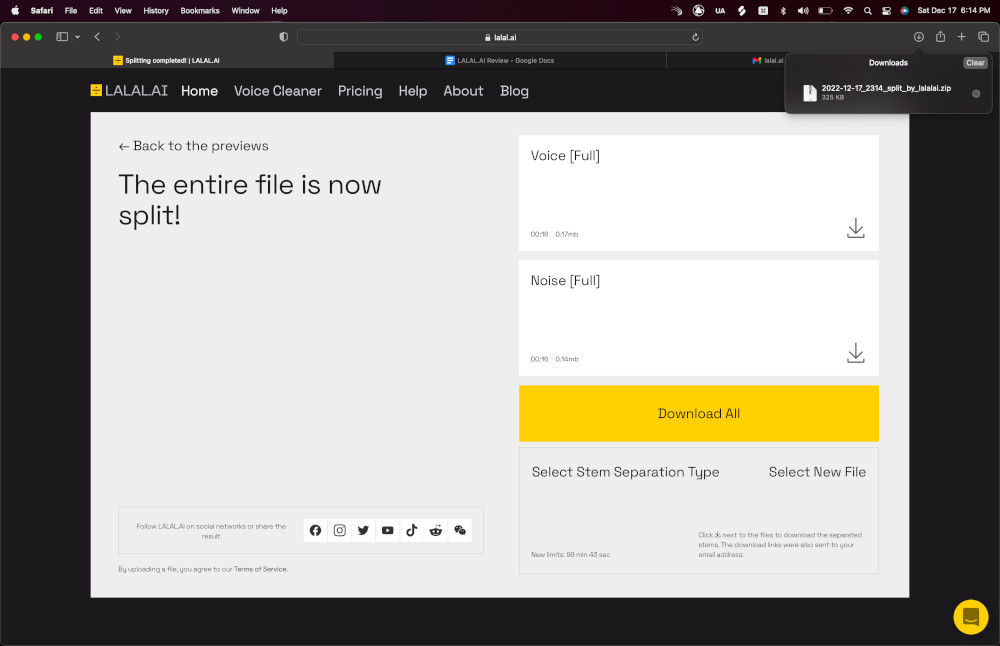Go back to the previews

[193, 146]
